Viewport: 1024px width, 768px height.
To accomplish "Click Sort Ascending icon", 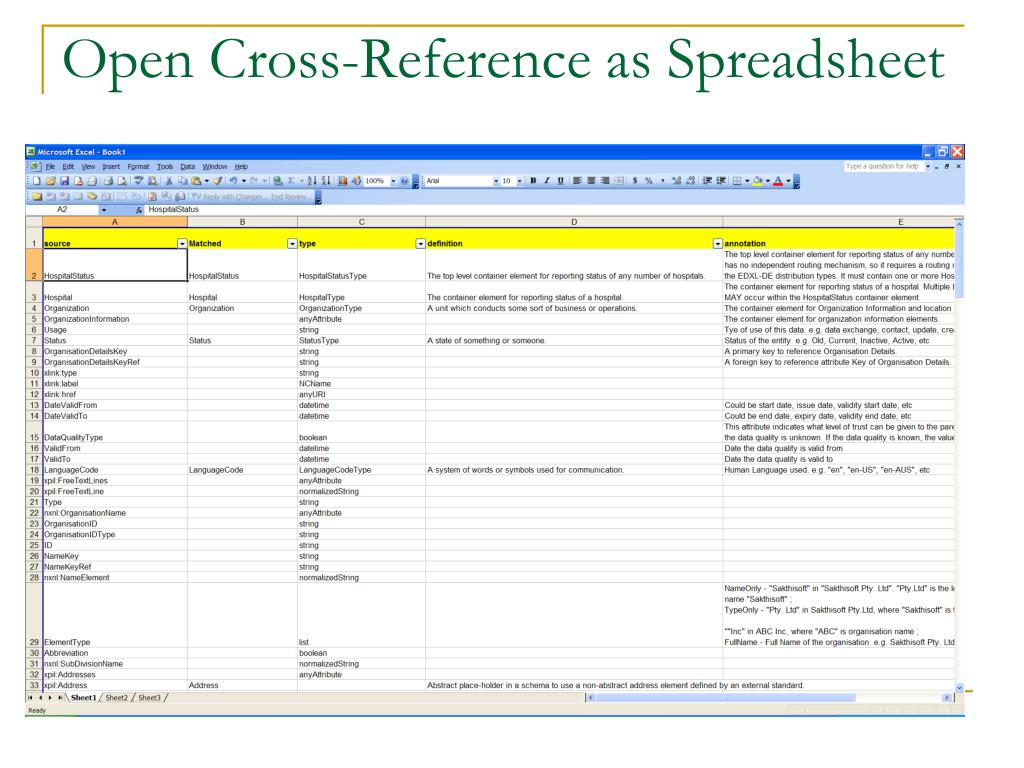I will (x=312, y=181).
